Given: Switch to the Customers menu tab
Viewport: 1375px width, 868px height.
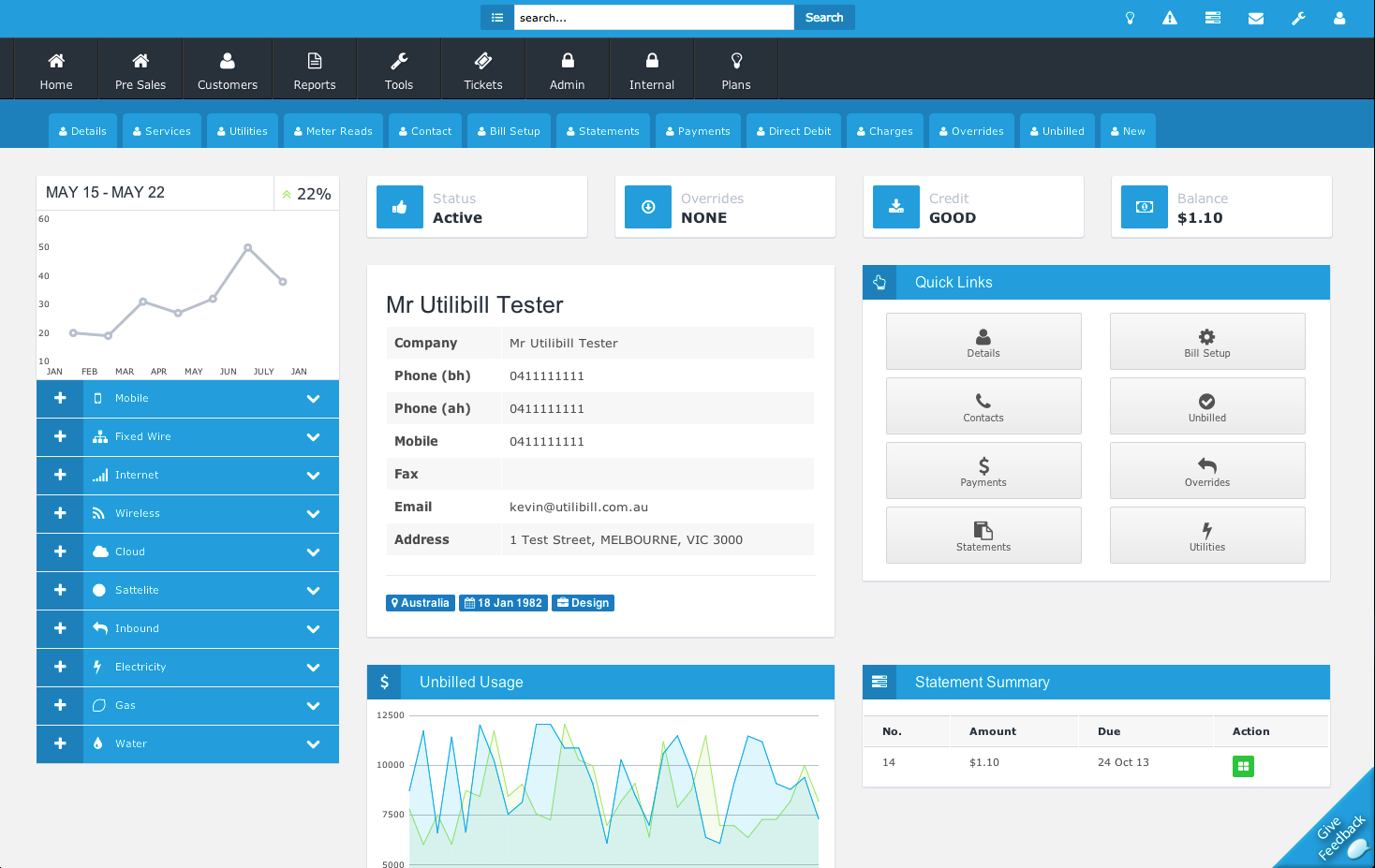Looking at the screenshot, I should click(x=227, y=67).
